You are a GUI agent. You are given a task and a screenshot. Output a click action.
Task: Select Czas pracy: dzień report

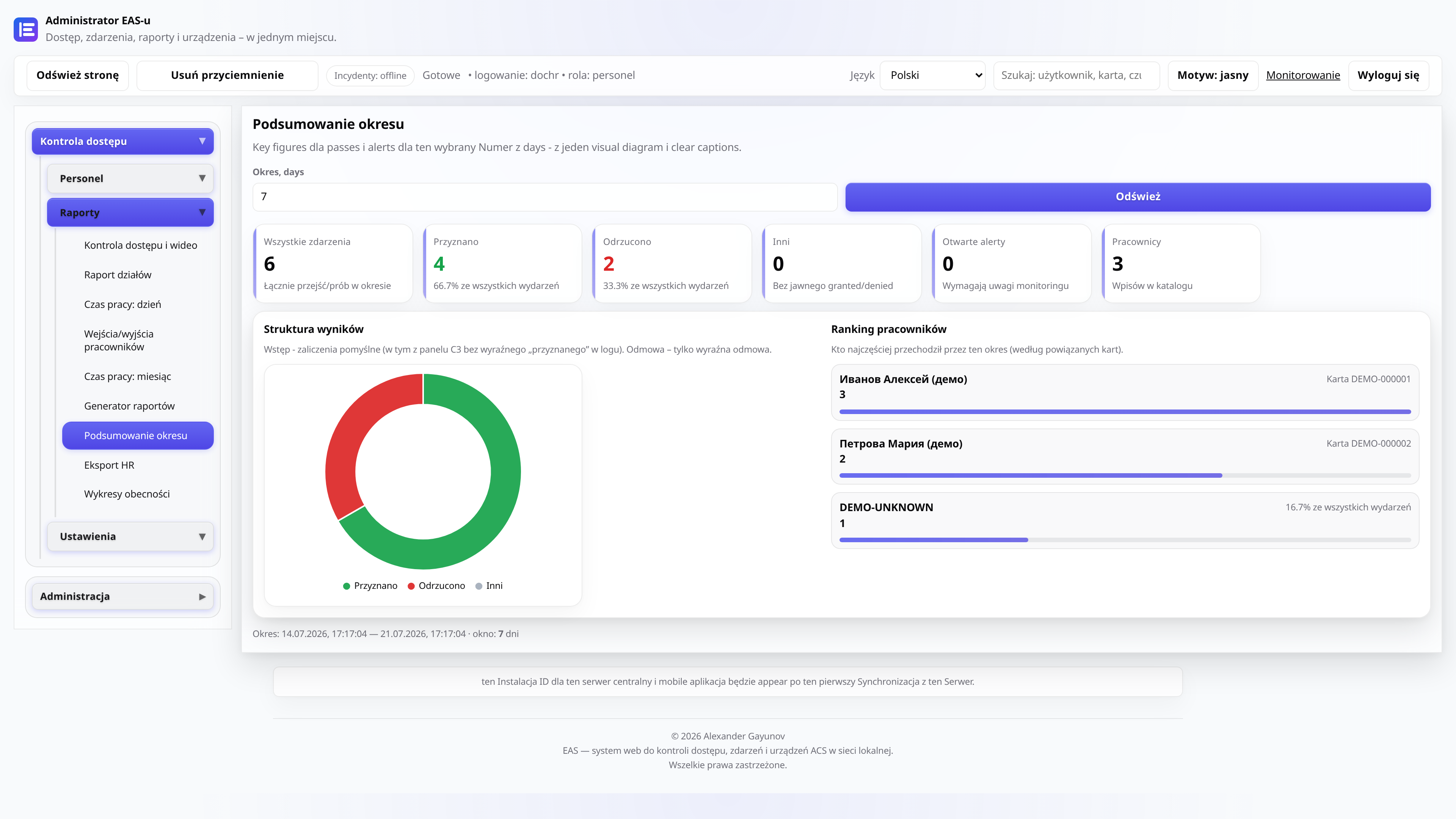[122, 304]
